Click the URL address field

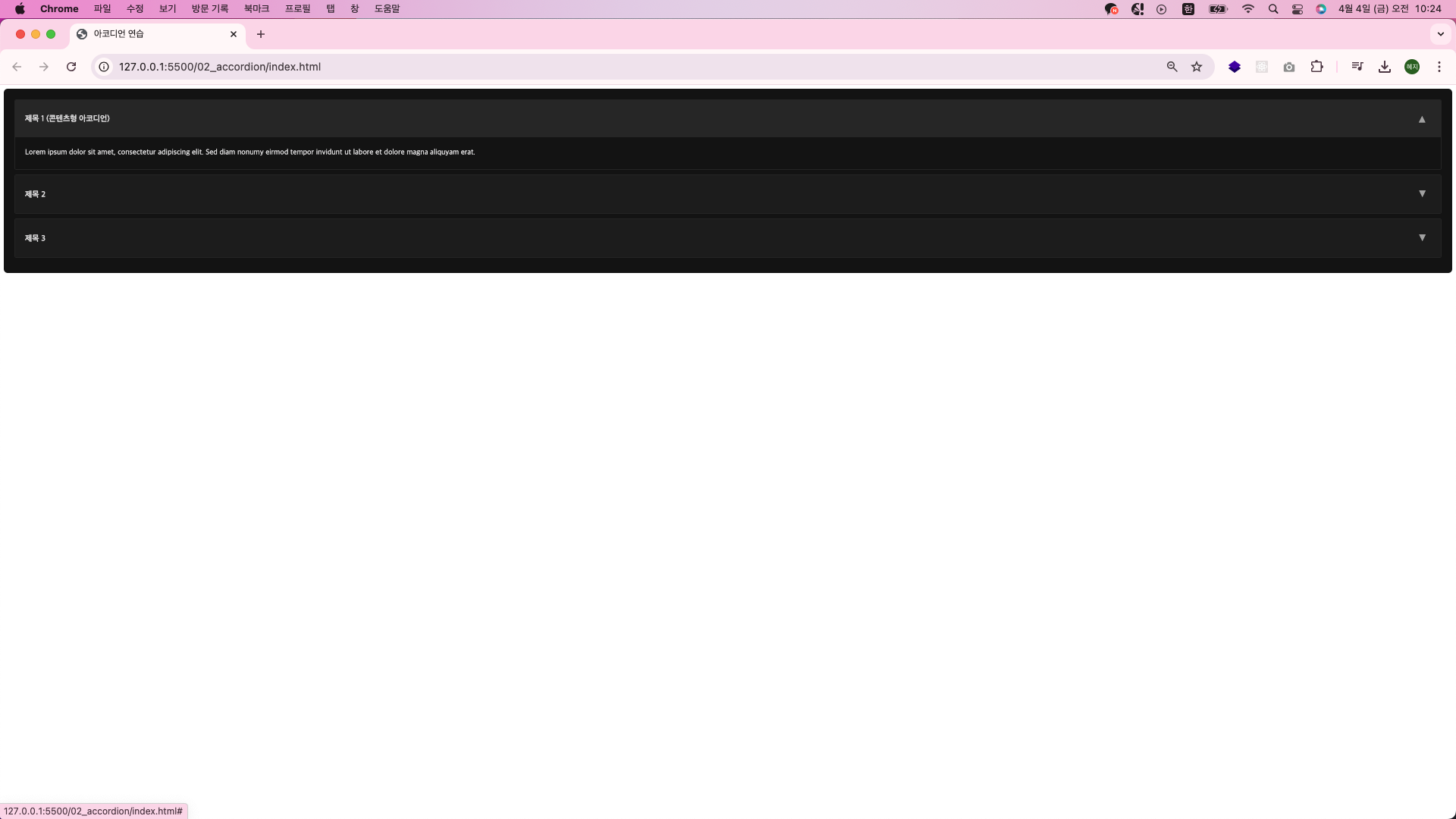[x=607, y=67]
